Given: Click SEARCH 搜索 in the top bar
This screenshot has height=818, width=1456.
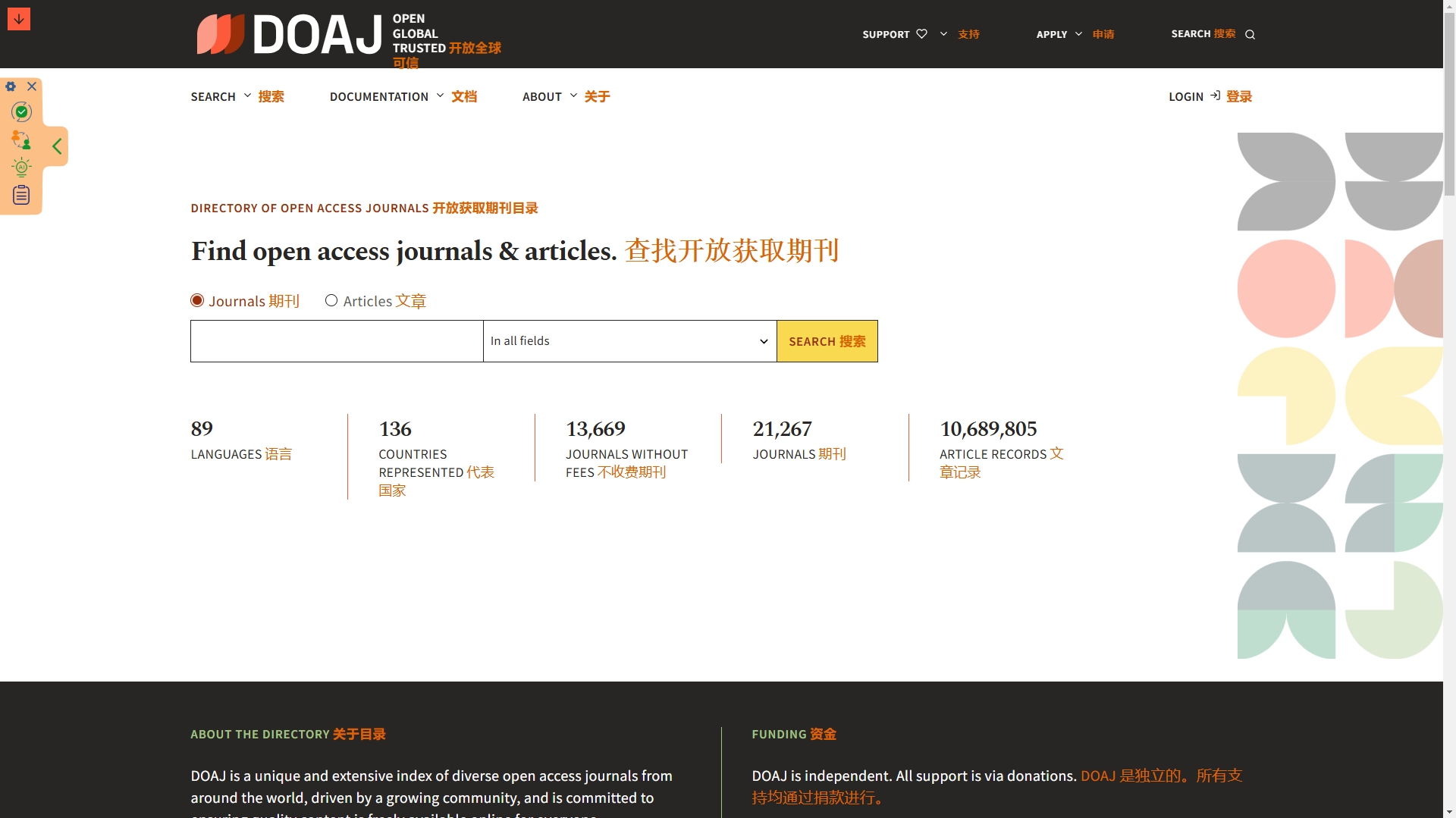Looking at the screenshot, I should coord(1213,34).
